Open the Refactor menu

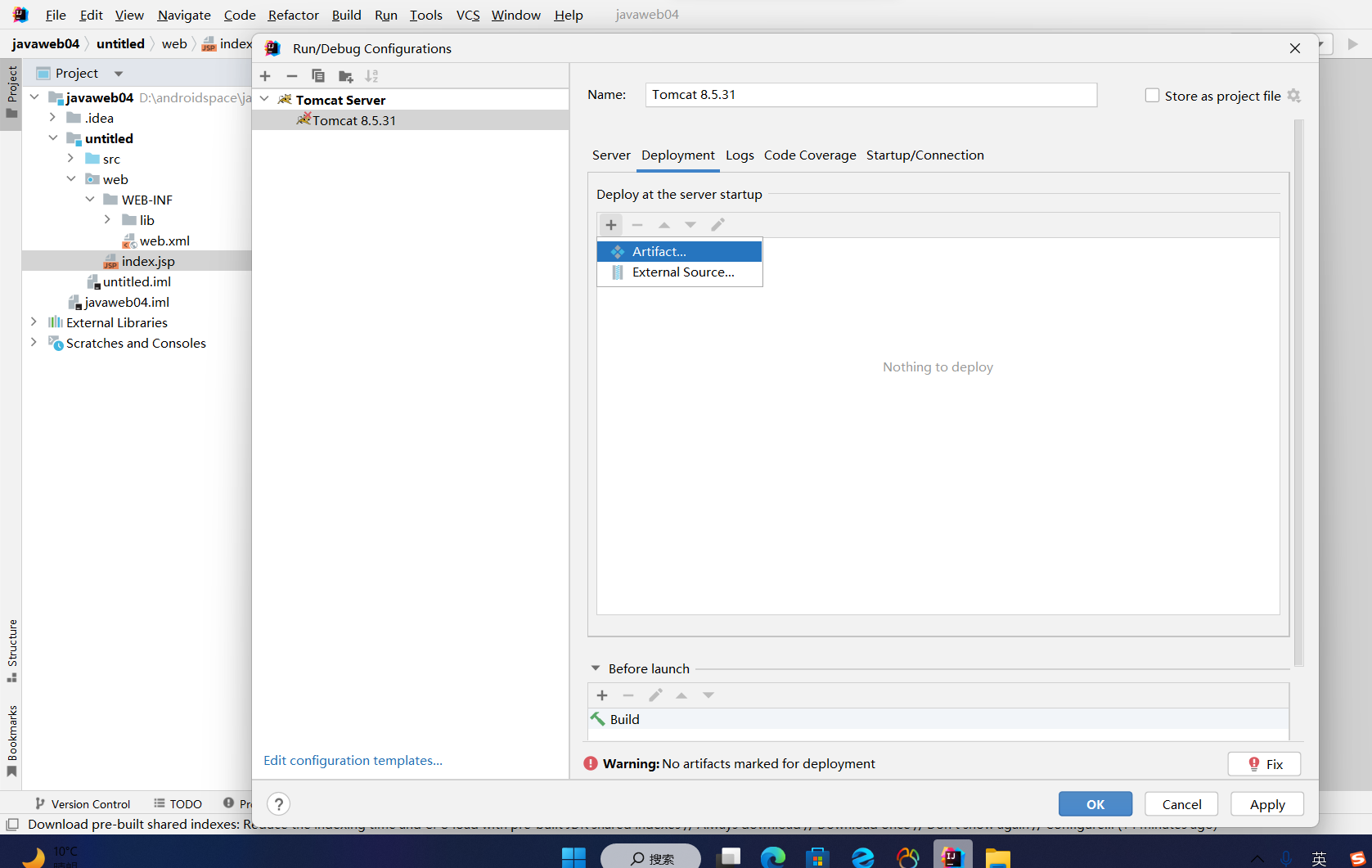tap(293, 15)
